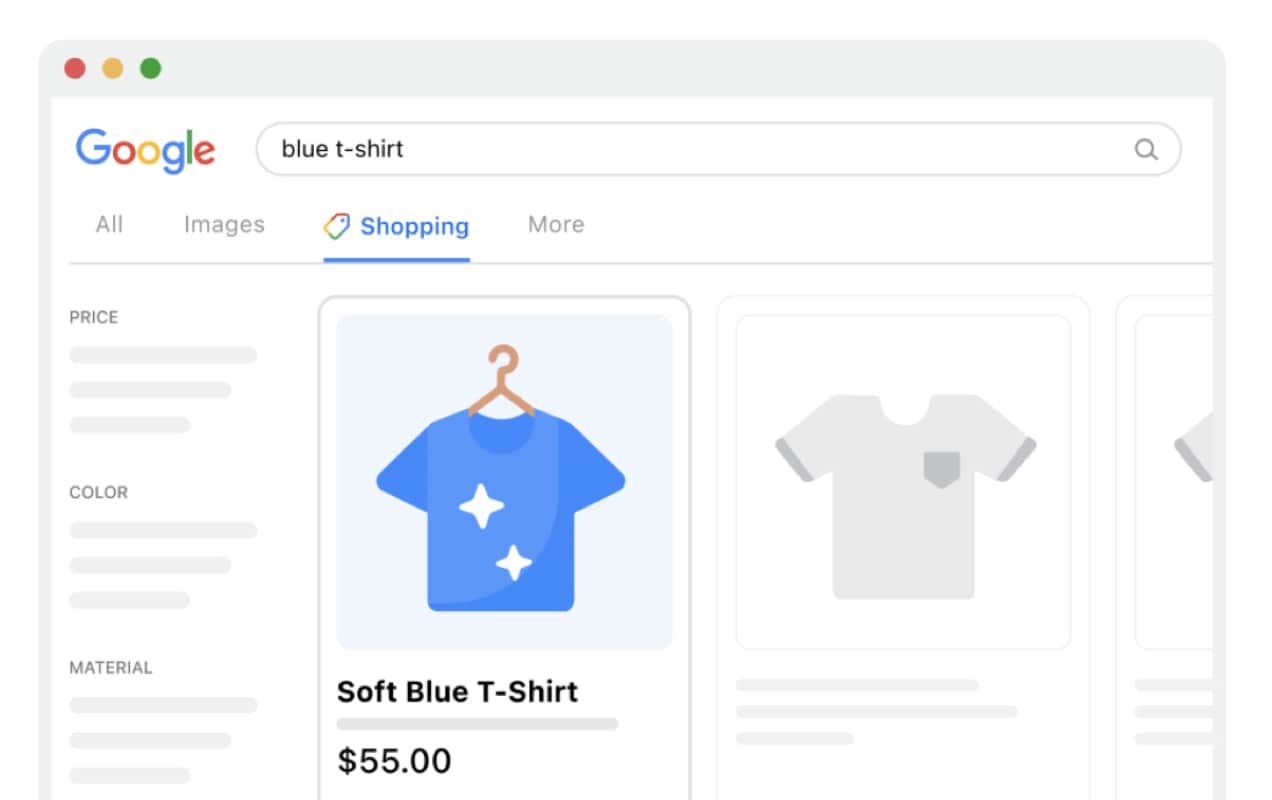Click the $55.00 price
Viewport: 1272px width, 800px height.
(394, 761)
